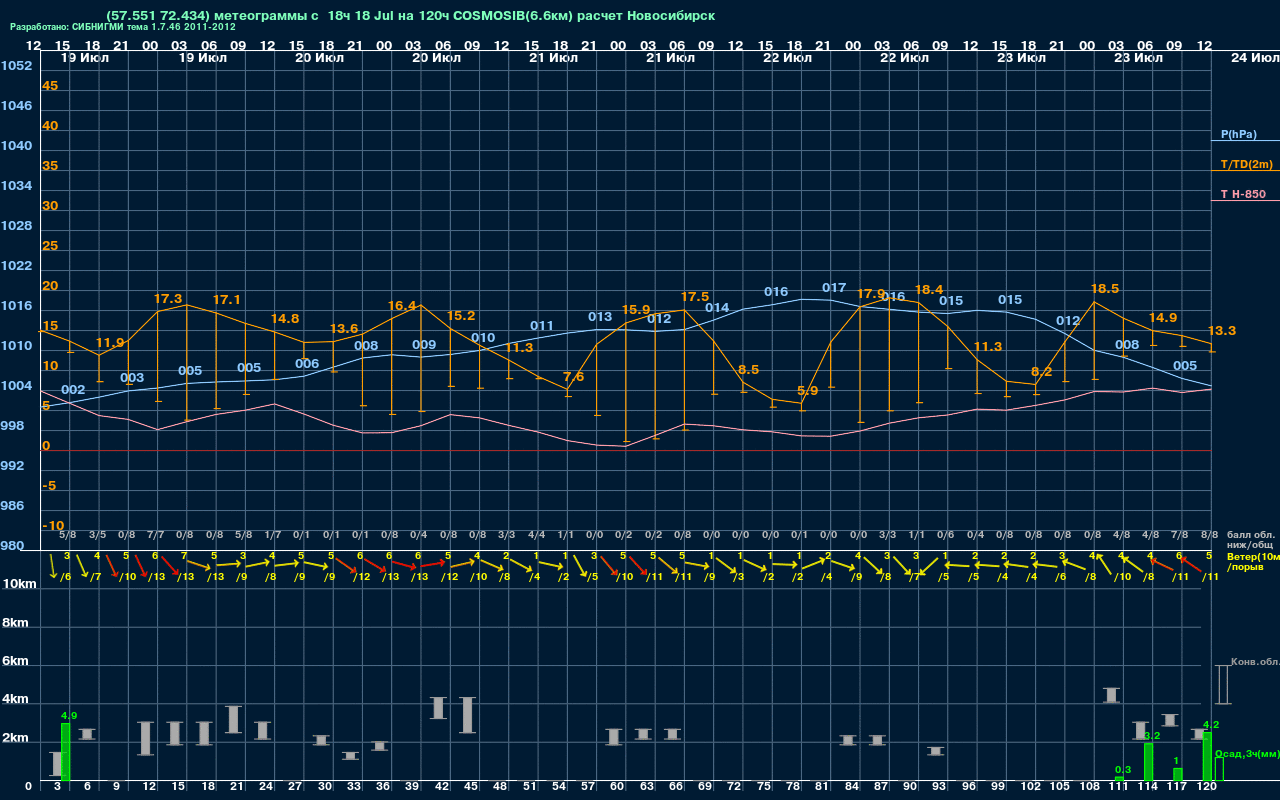1280x800 pixels.
Task: Click the 011 pressure label
Action: pos(542,326)
